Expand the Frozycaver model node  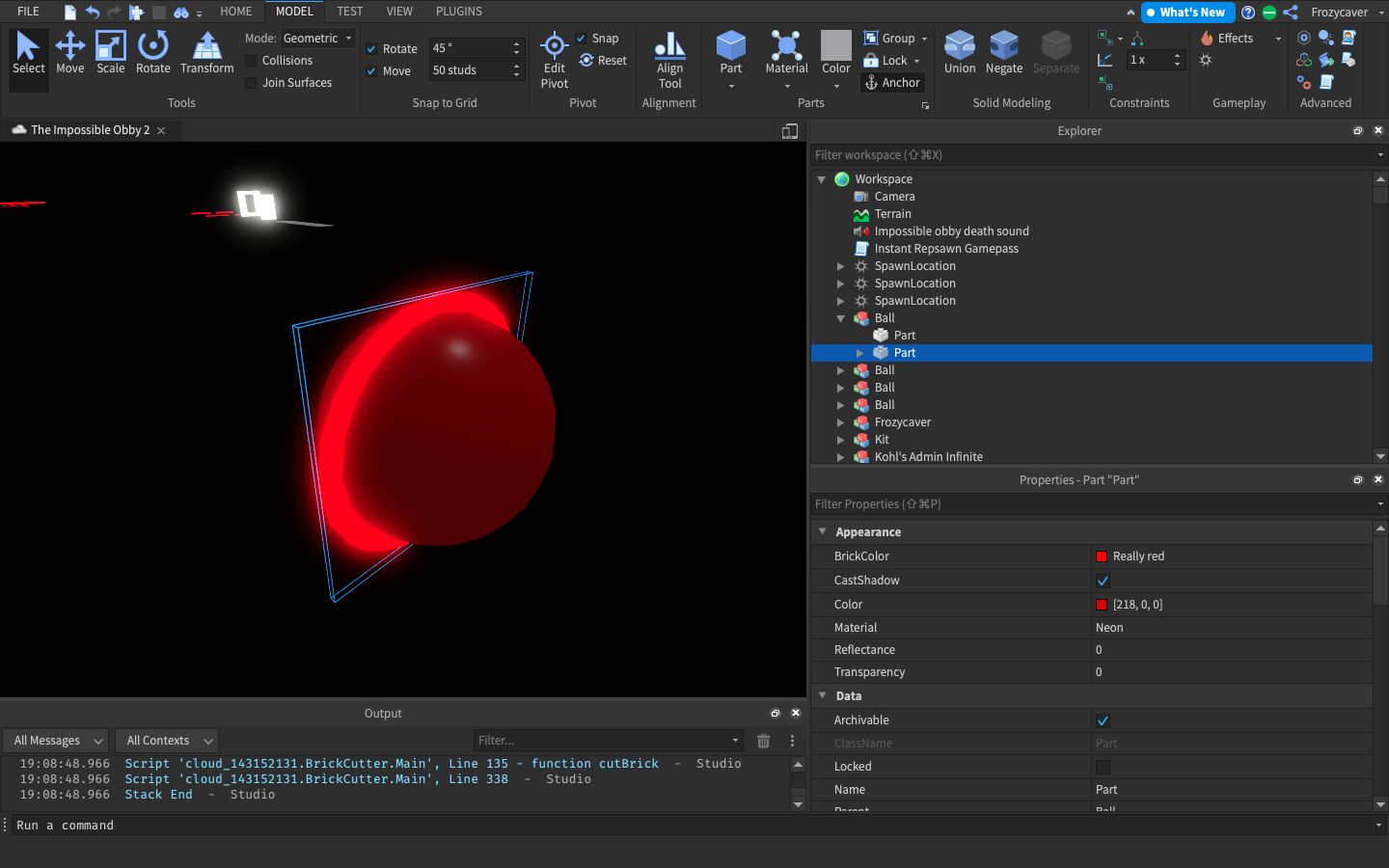click(x=841, y=422)
